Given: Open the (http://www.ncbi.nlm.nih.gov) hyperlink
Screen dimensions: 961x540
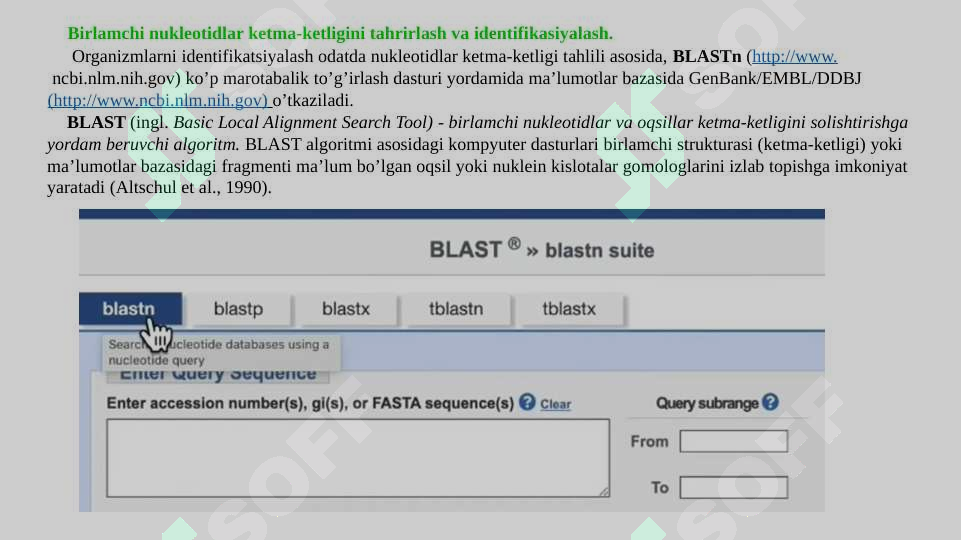Looking at the screenshot, I should point(158,100).
